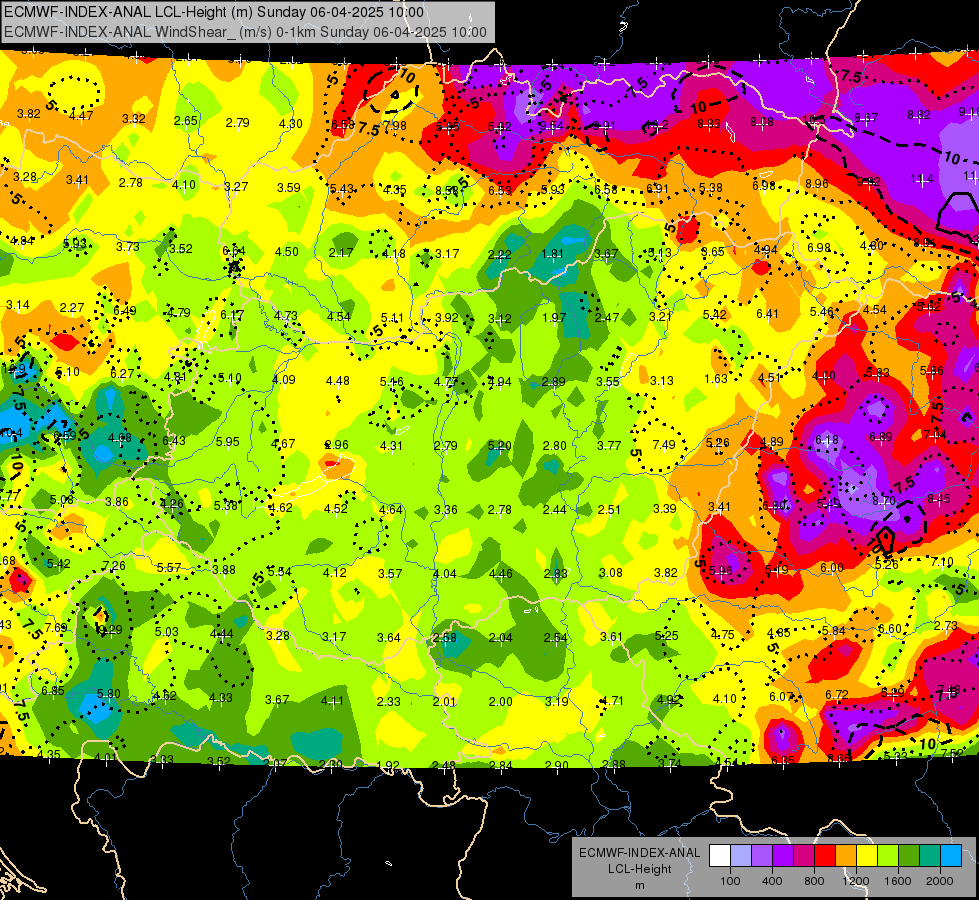Click the legend label LCL-Height
Viewport: 979px width, 900px height.
tap(639, 869)
